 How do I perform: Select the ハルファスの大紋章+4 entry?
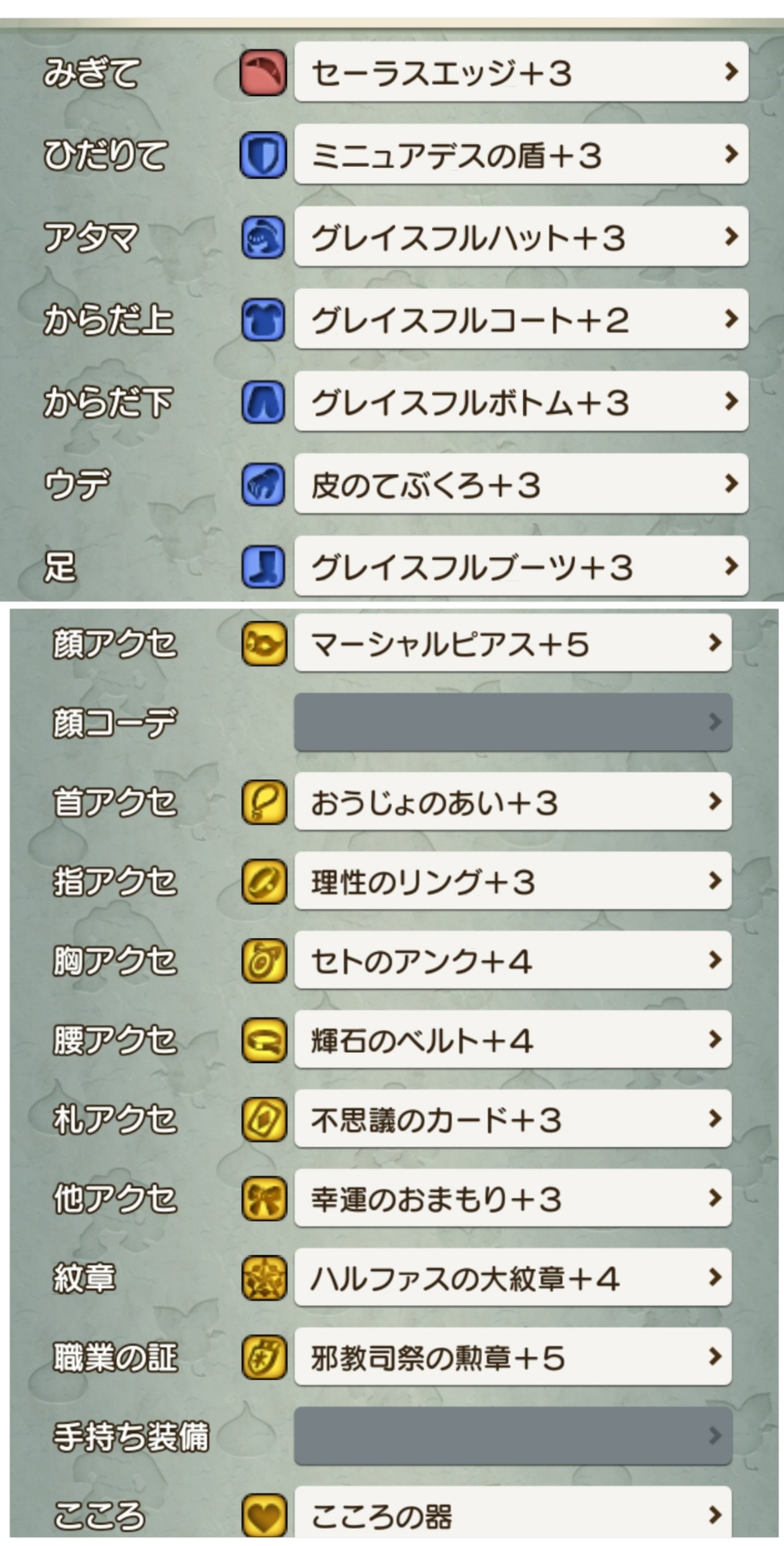pyautogui.click(x=513, y=1278)
